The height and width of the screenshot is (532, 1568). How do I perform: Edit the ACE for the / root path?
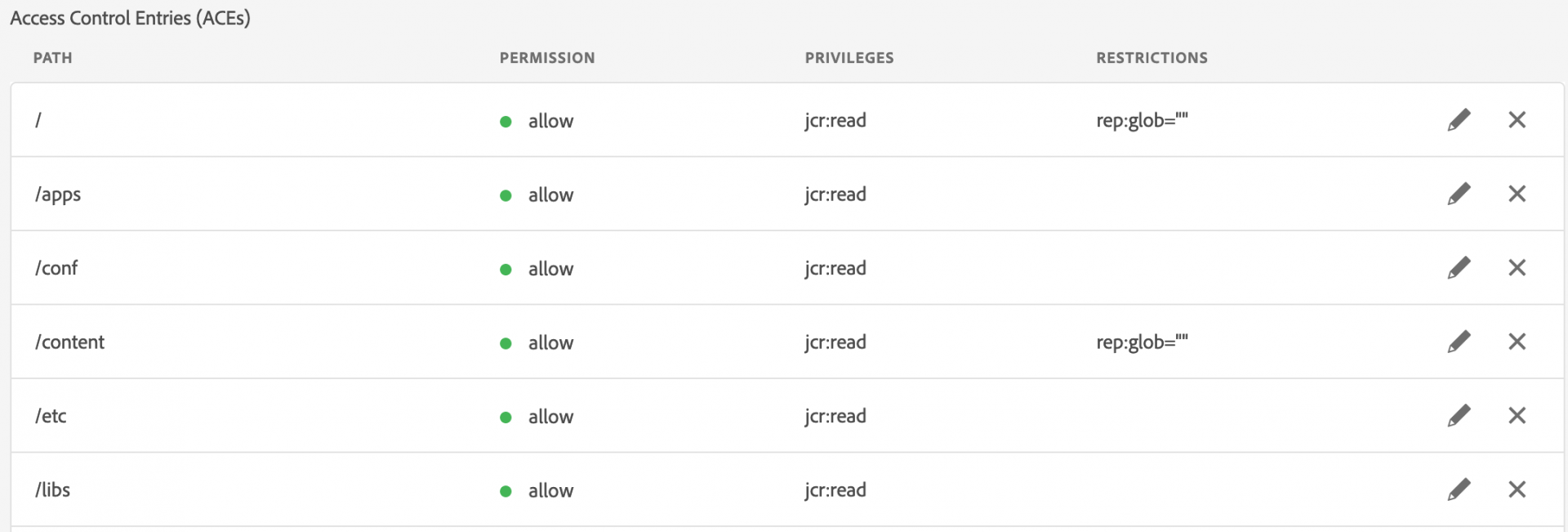pos(1461,119)
